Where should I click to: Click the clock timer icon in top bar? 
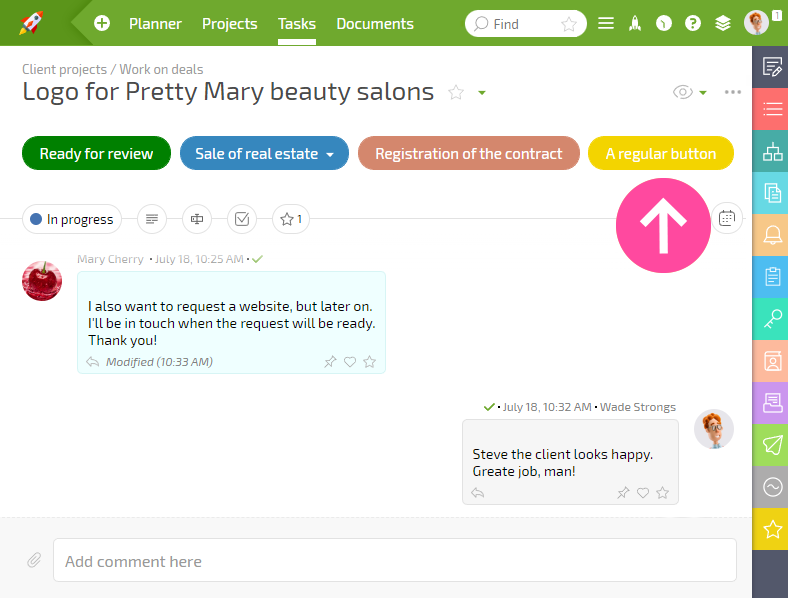click(x=664, y=23)
